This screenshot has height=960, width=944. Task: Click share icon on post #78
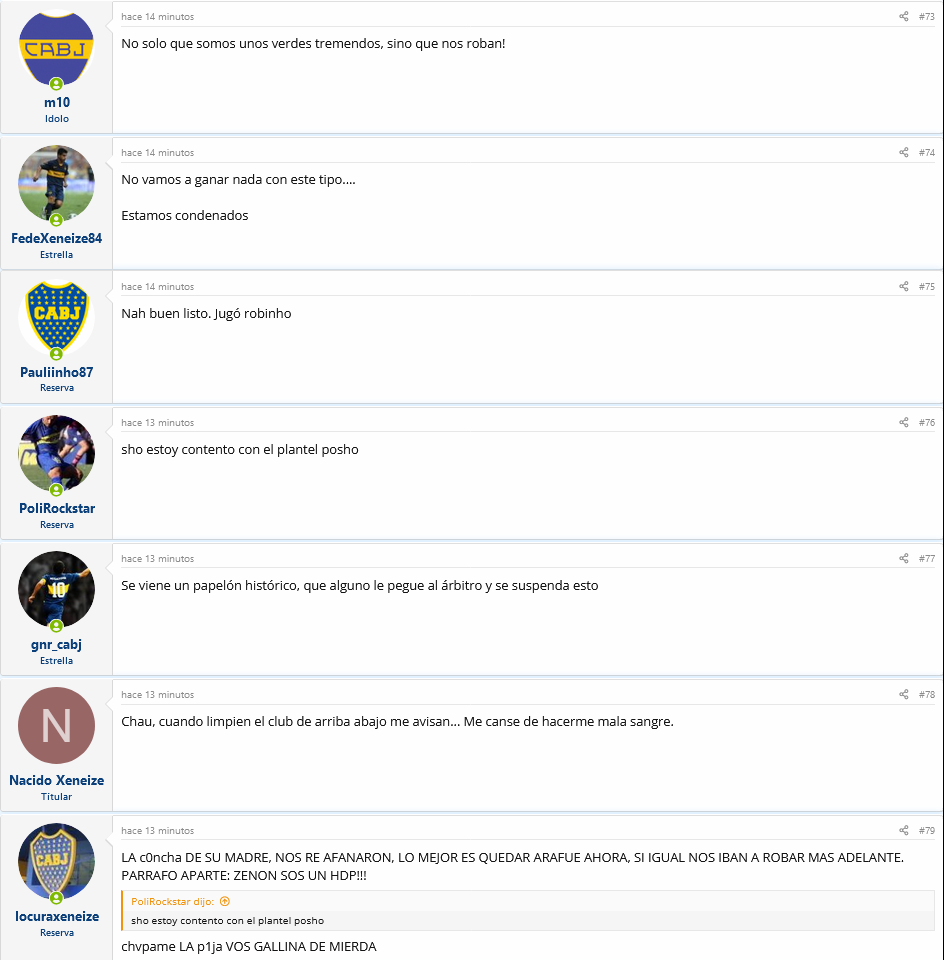903,694
